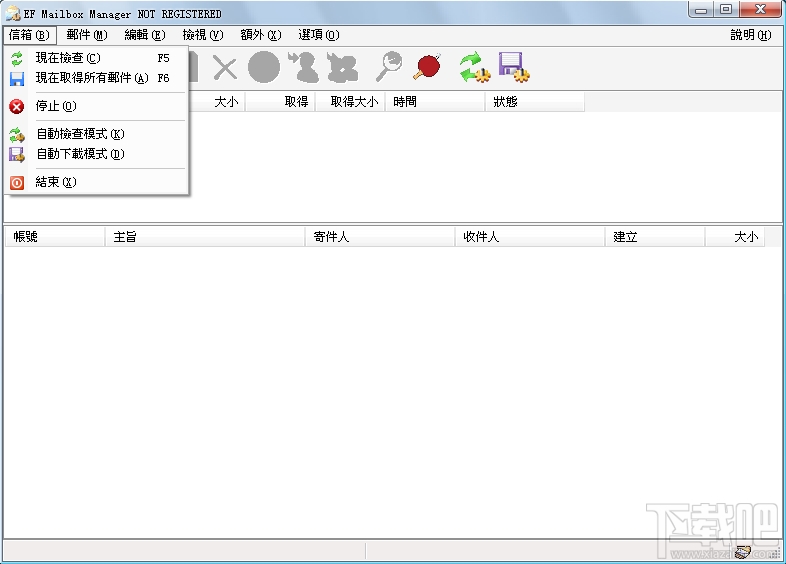The width and height of the screenshot is (786, 564).
Task: Sort by the 狀態 column header
Action: coord(535,102)
